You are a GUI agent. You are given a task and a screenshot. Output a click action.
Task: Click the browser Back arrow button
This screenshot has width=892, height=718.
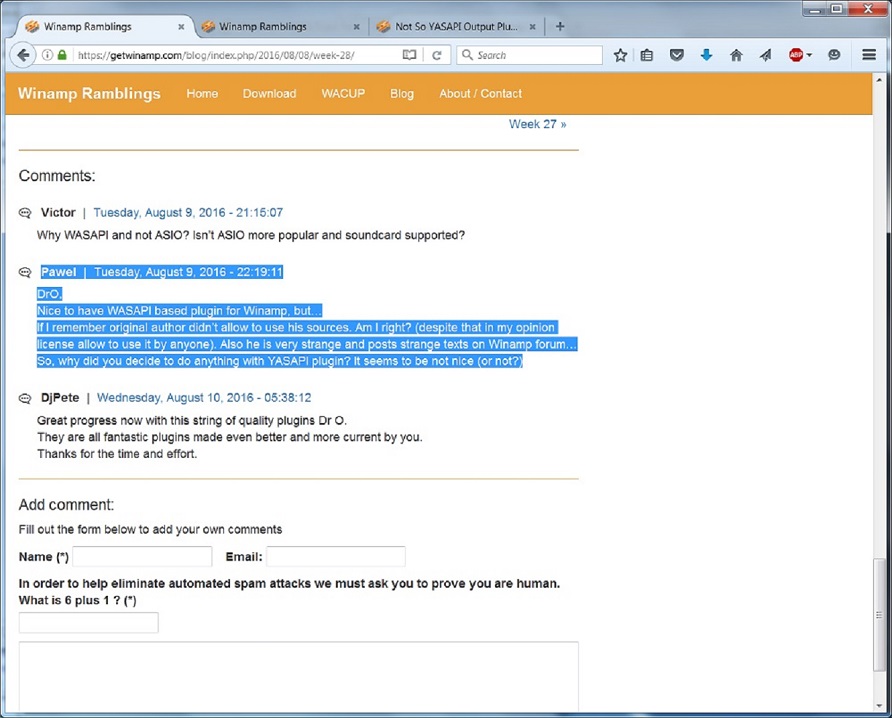[19, 55]
